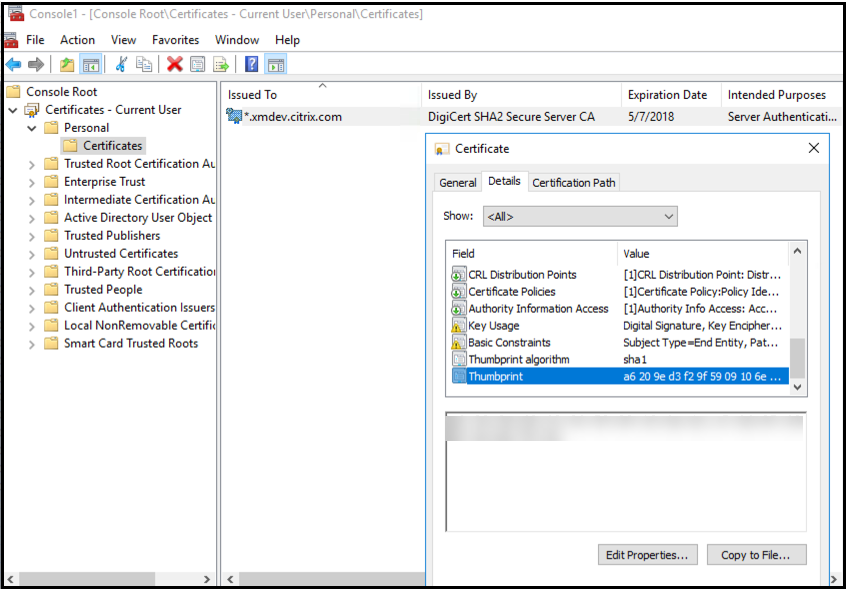Toggle Show/Hide Action Pane icon

click(x=276, y=65)
